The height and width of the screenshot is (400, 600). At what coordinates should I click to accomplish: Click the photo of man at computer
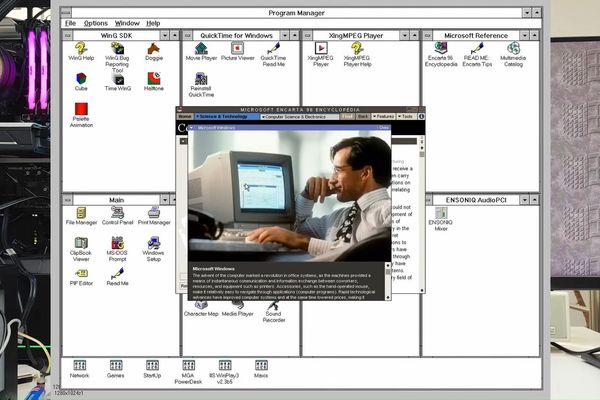[x=290, y=196]
